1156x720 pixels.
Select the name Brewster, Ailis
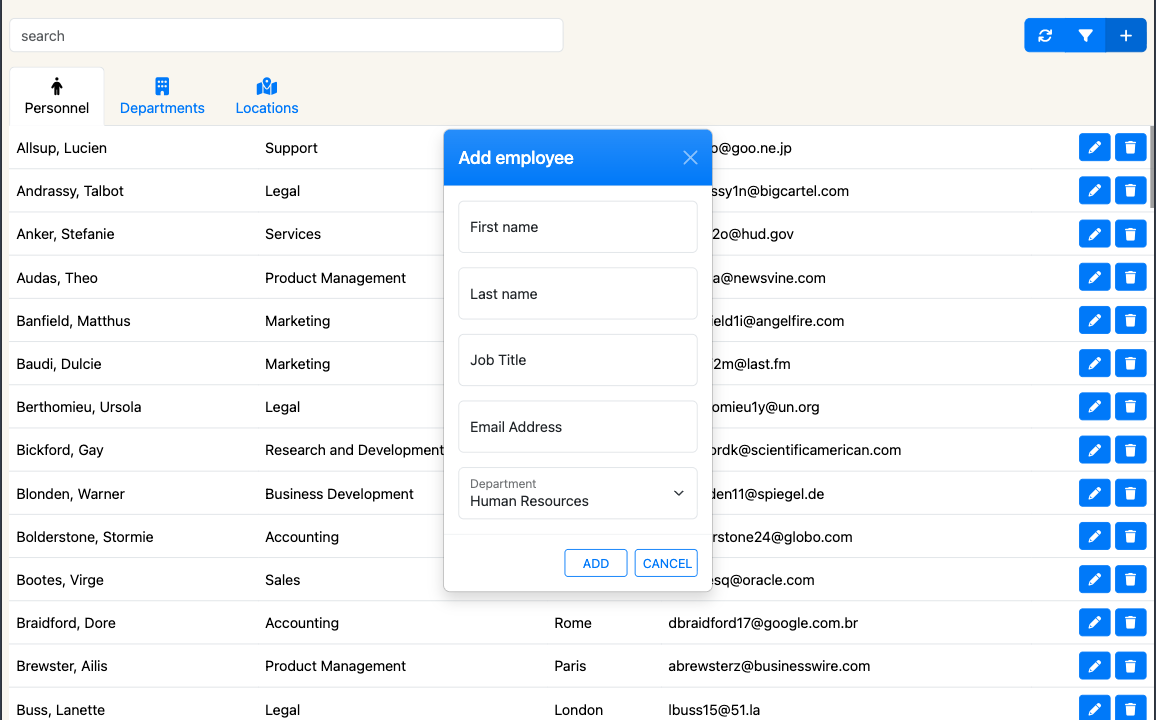point(62,665)
